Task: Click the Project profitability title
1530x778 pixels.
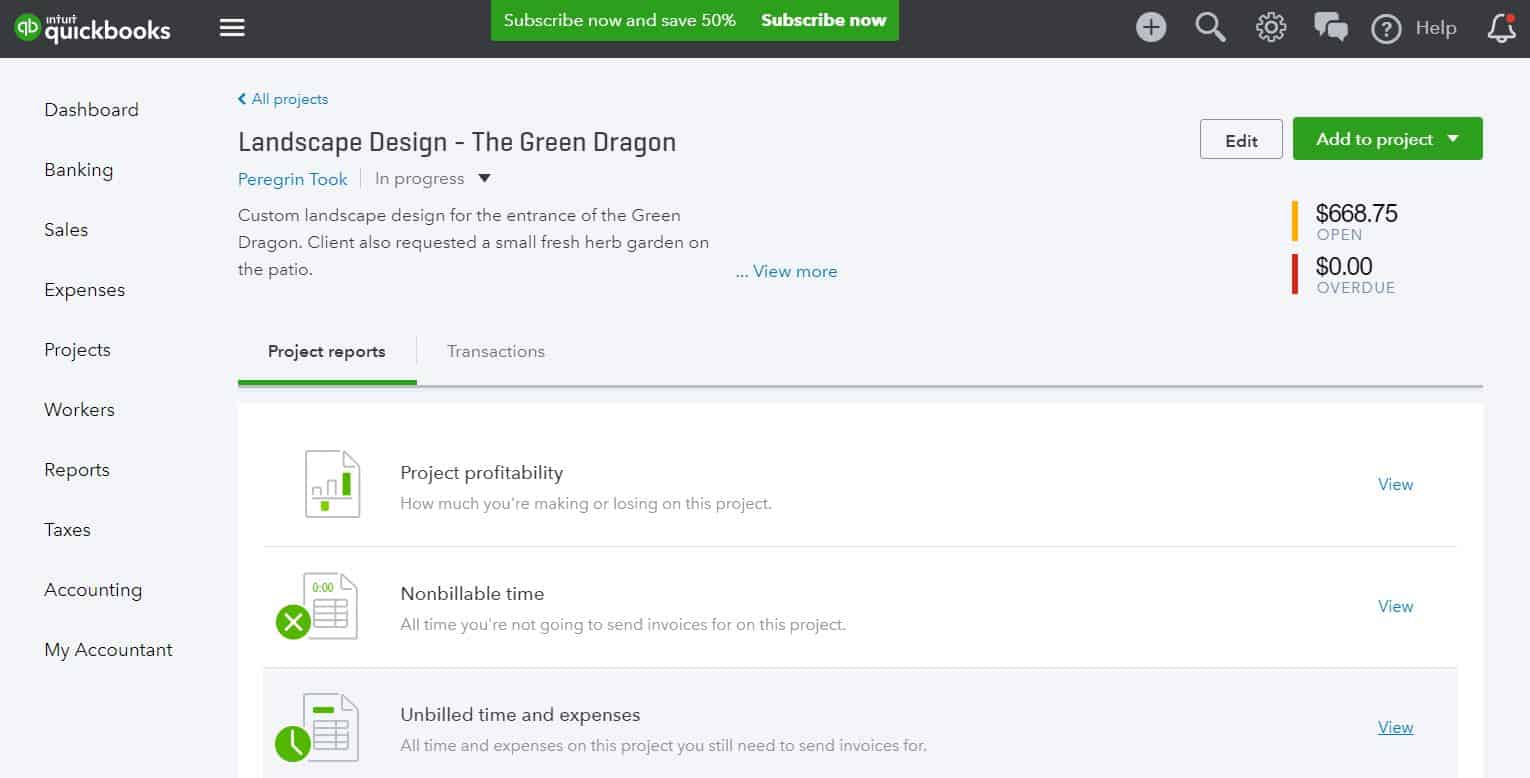Action: [x=482, y=472]
